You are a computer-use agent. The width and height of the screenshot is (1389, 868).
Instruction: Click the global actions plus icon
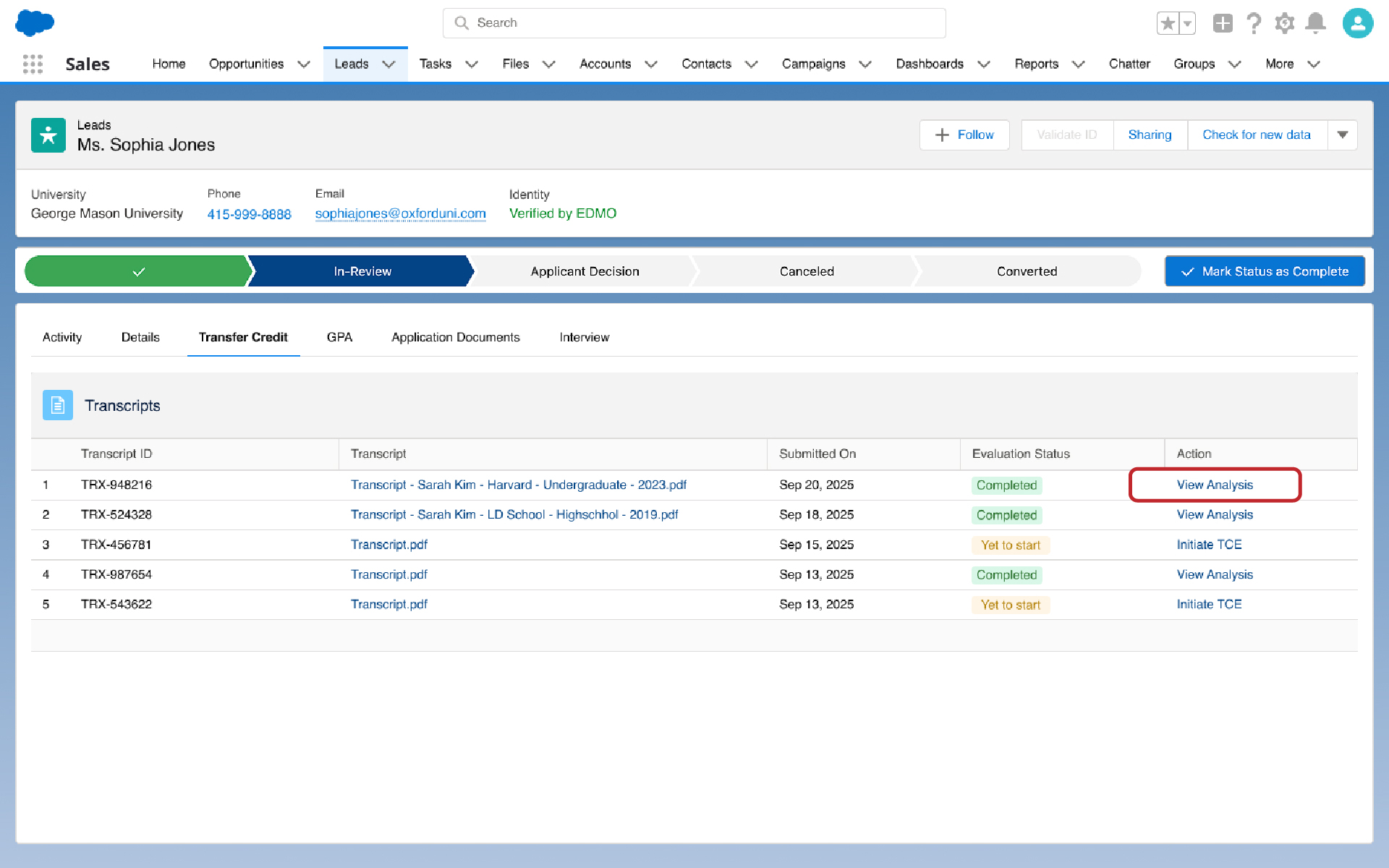1222,23
